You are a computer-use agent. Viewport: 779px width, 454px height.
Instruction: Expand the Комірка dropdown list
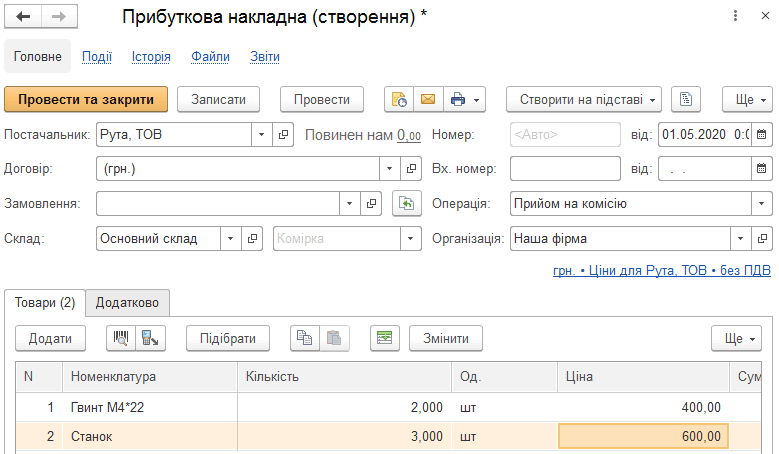[410, 238]
